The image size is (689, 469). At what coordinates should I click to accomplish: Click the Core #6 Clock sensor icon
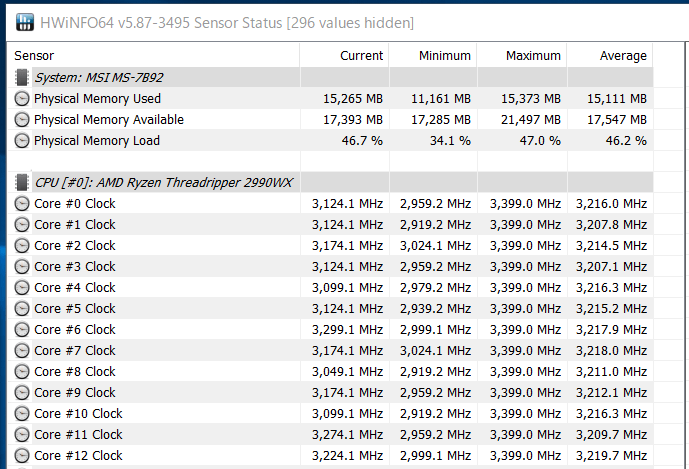pos(22,330)
